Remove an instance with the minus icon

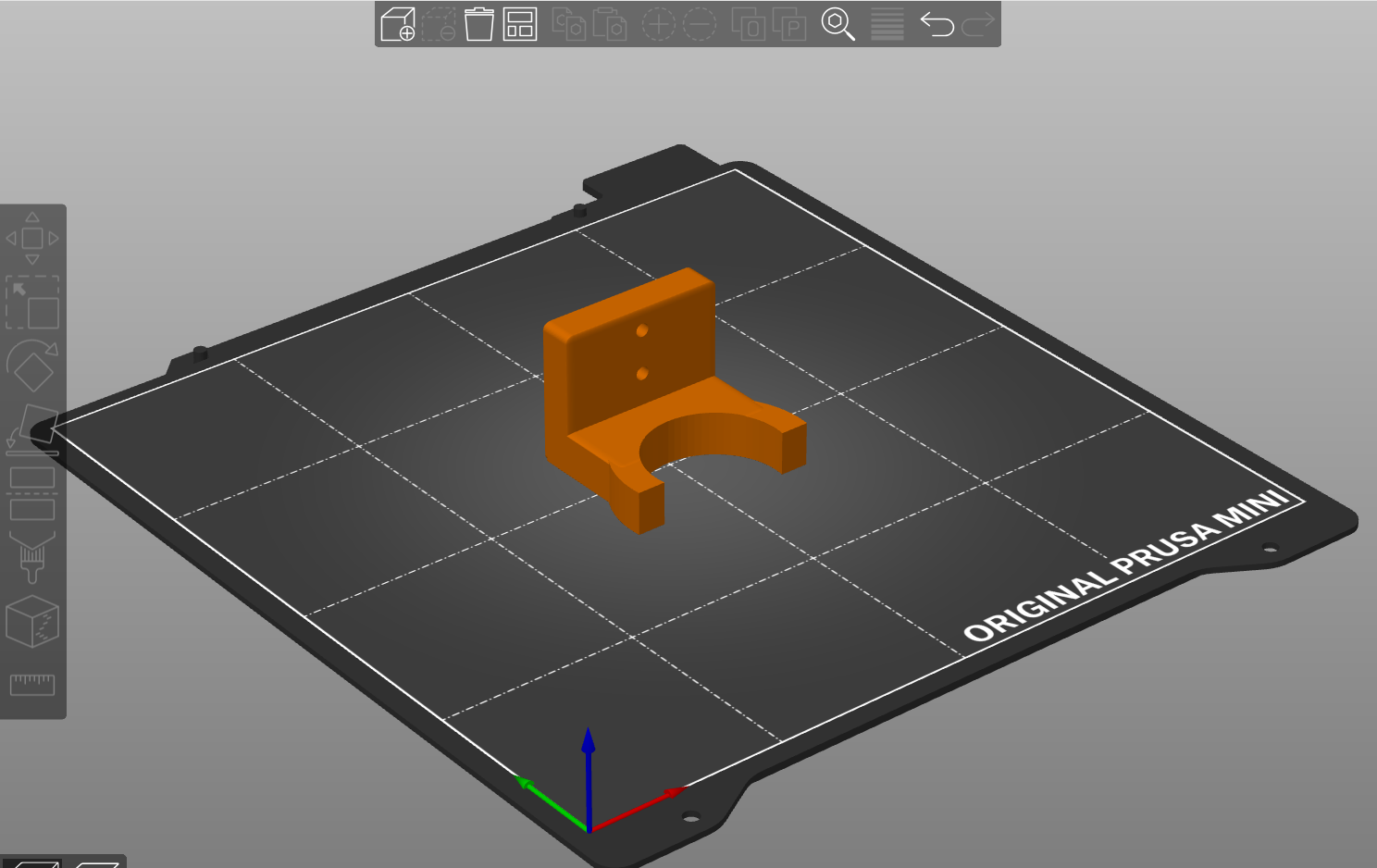point(700,24)
